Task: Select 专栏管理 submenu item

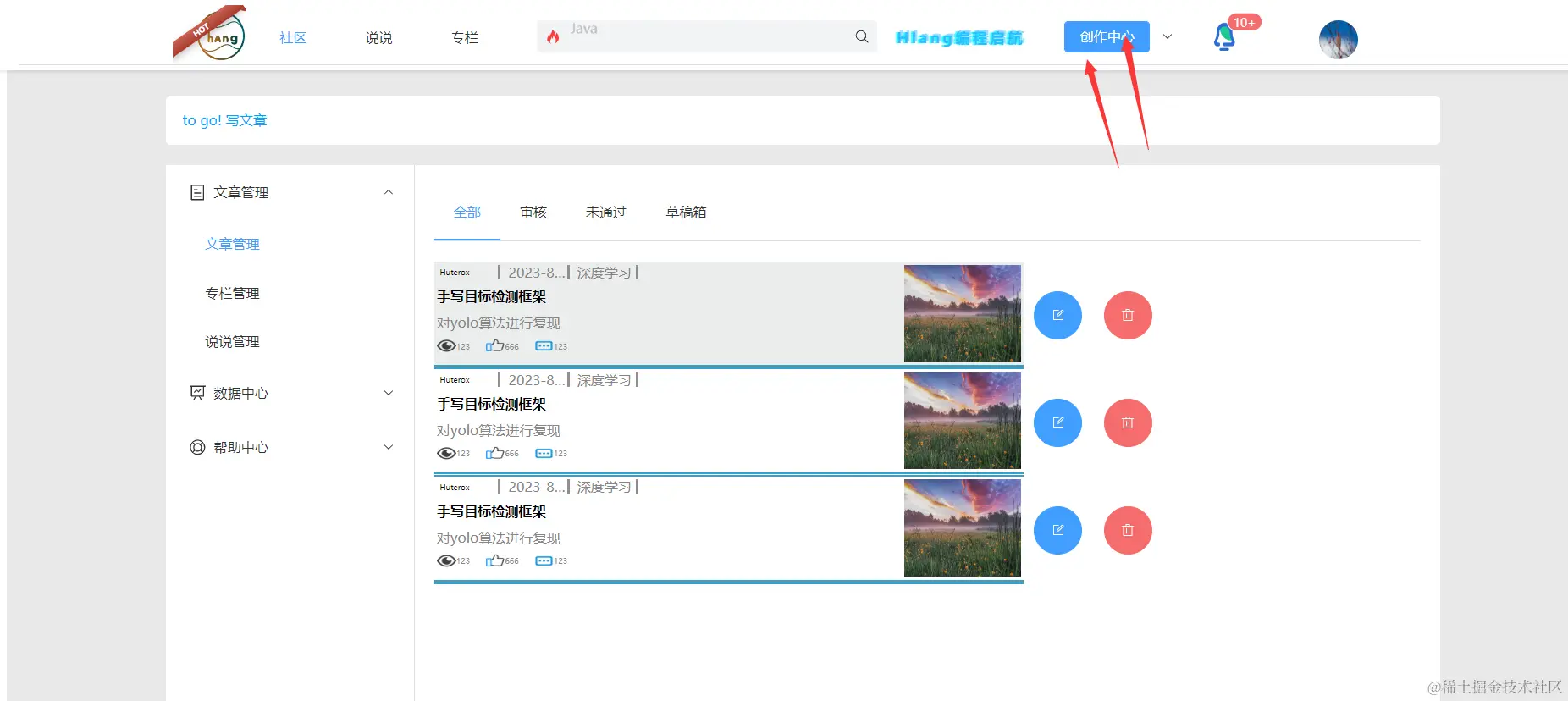Action: 232,293
